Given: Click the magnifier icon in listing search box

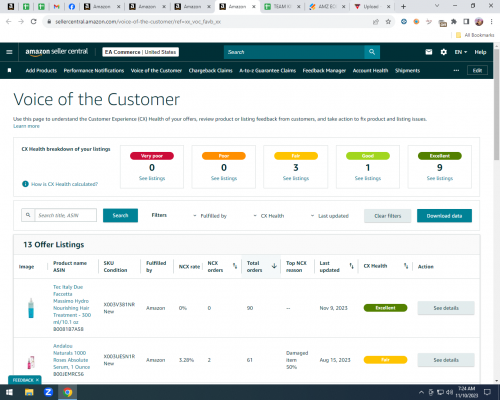Looking at the screenshot, I should point(28,215).
